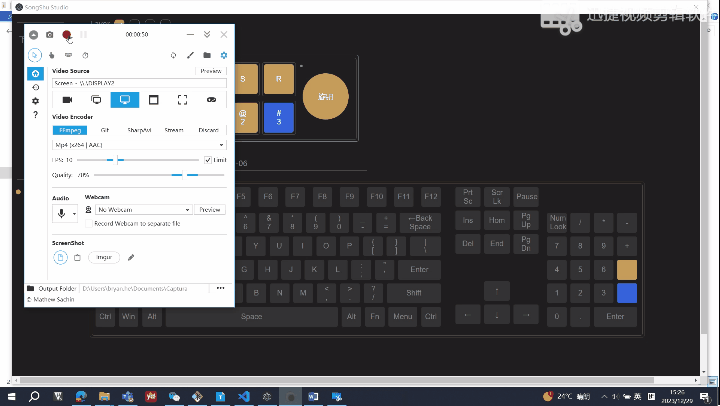The width and height of the screenshot is (720, 406).
Task: Open the drawing pencil tool in toolbar
Action: pyautogui.click(x=190, y=55)
